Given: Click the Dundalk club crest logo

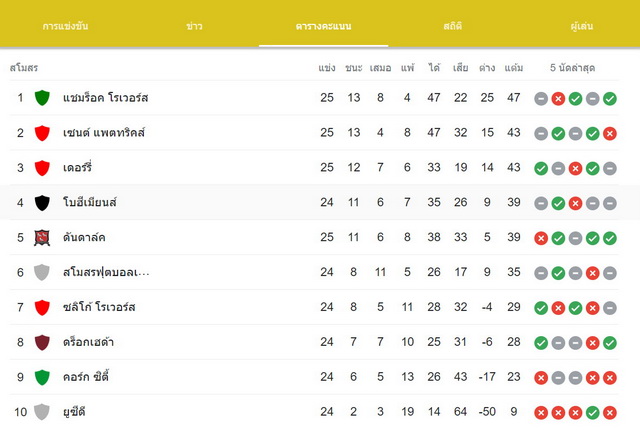Looking at the screenshot, I should pos(42,237).
